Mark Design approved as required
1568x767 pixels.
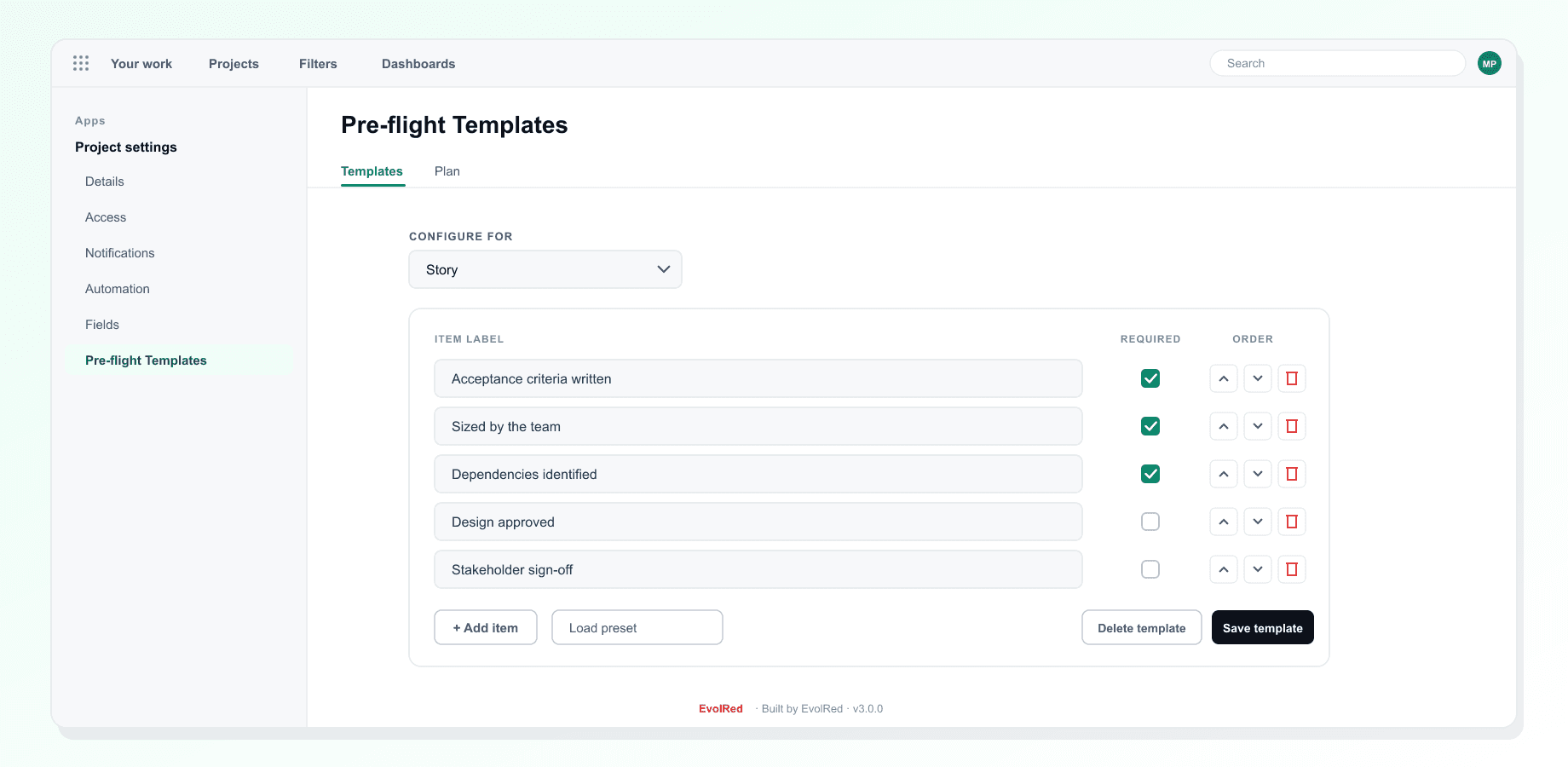coord(1150,522)
